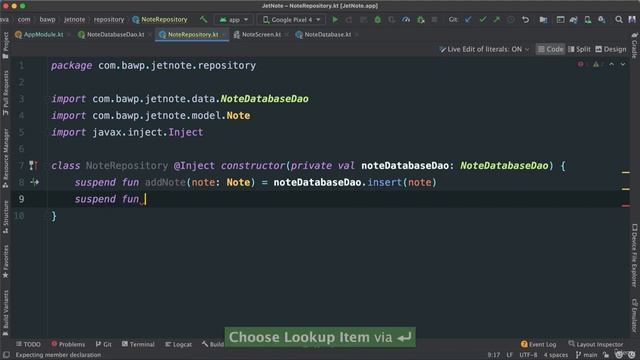Open the Pull Requests sidebar panel

pos(5,93)
